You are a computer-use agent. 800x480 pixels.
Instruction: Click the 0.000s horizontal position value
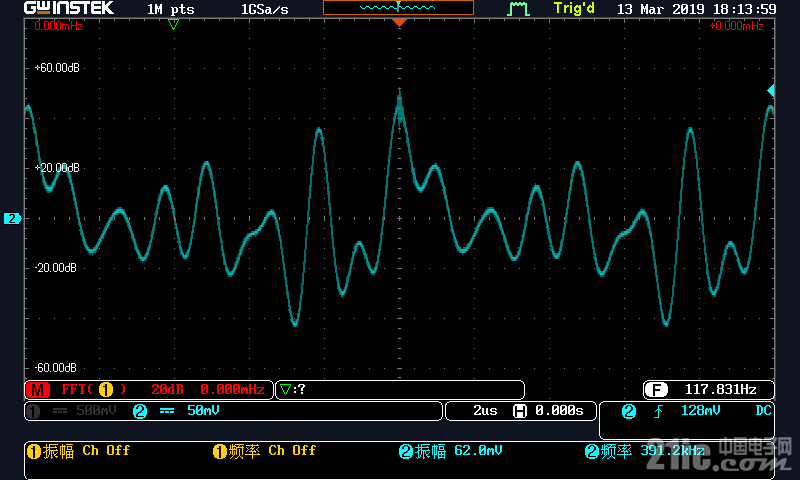point(559,411)
